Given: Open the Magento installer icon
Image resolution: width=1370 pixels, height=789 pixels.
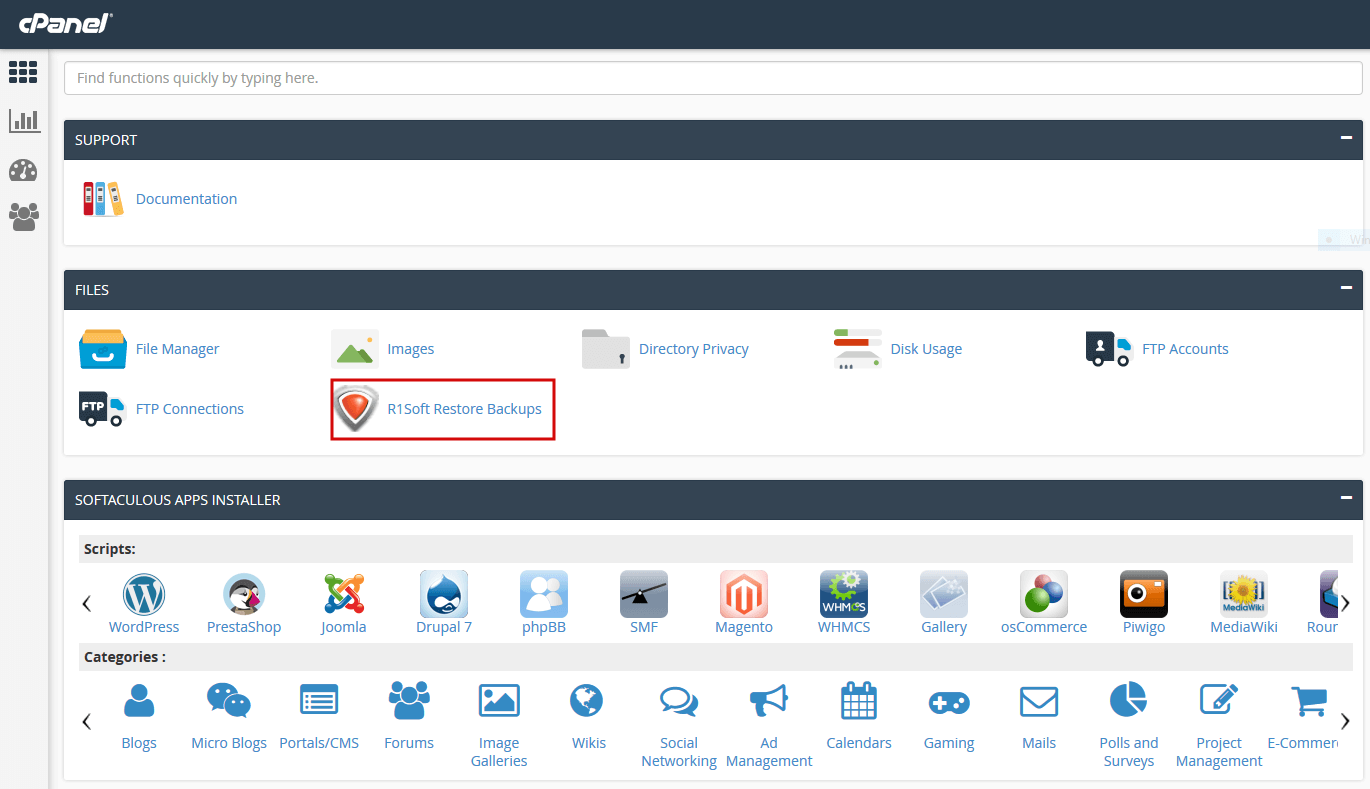Looking at the screenshot, I should (743, 592).
